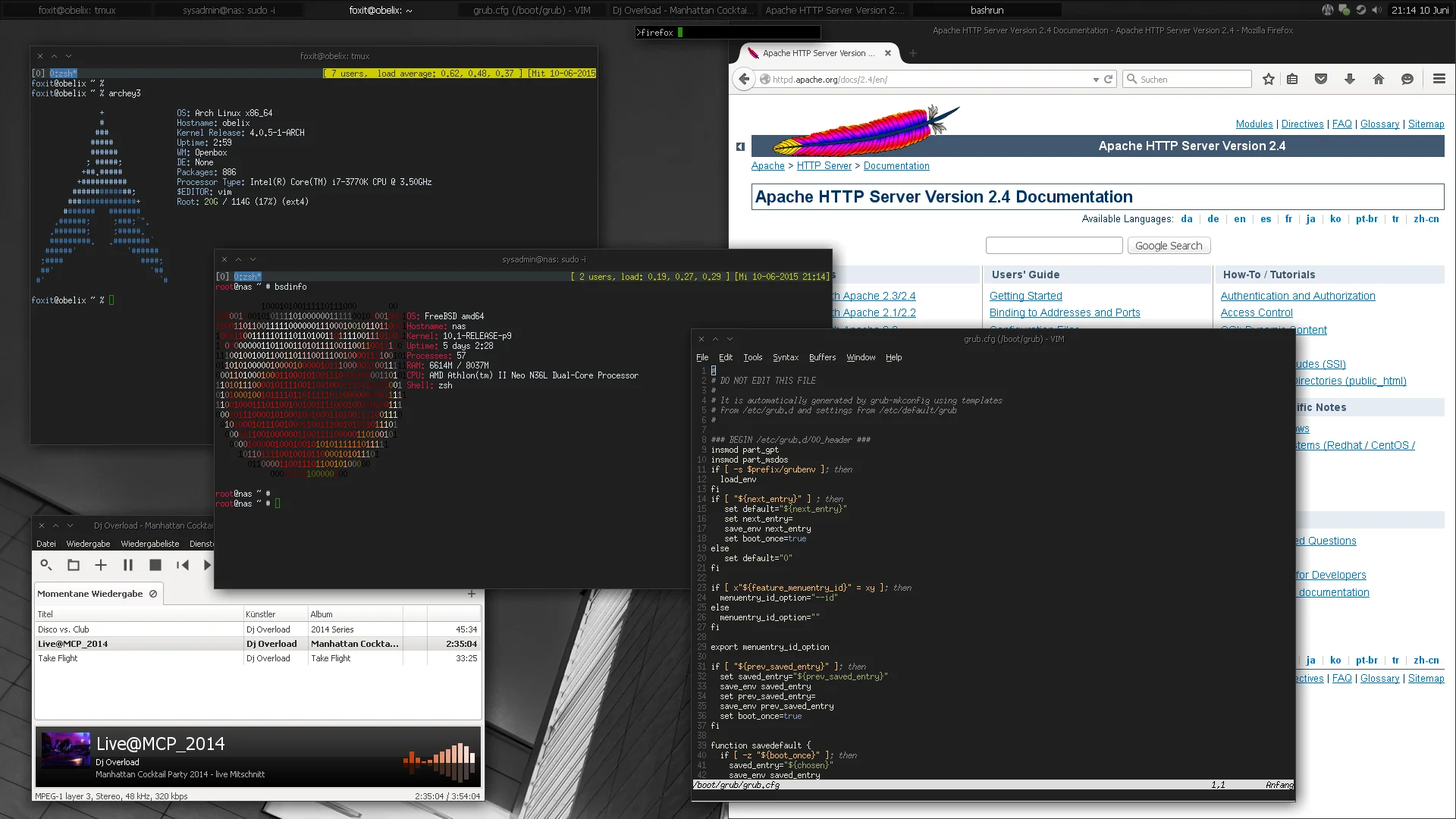Click the open folder icon in music player

click(74, 565)
